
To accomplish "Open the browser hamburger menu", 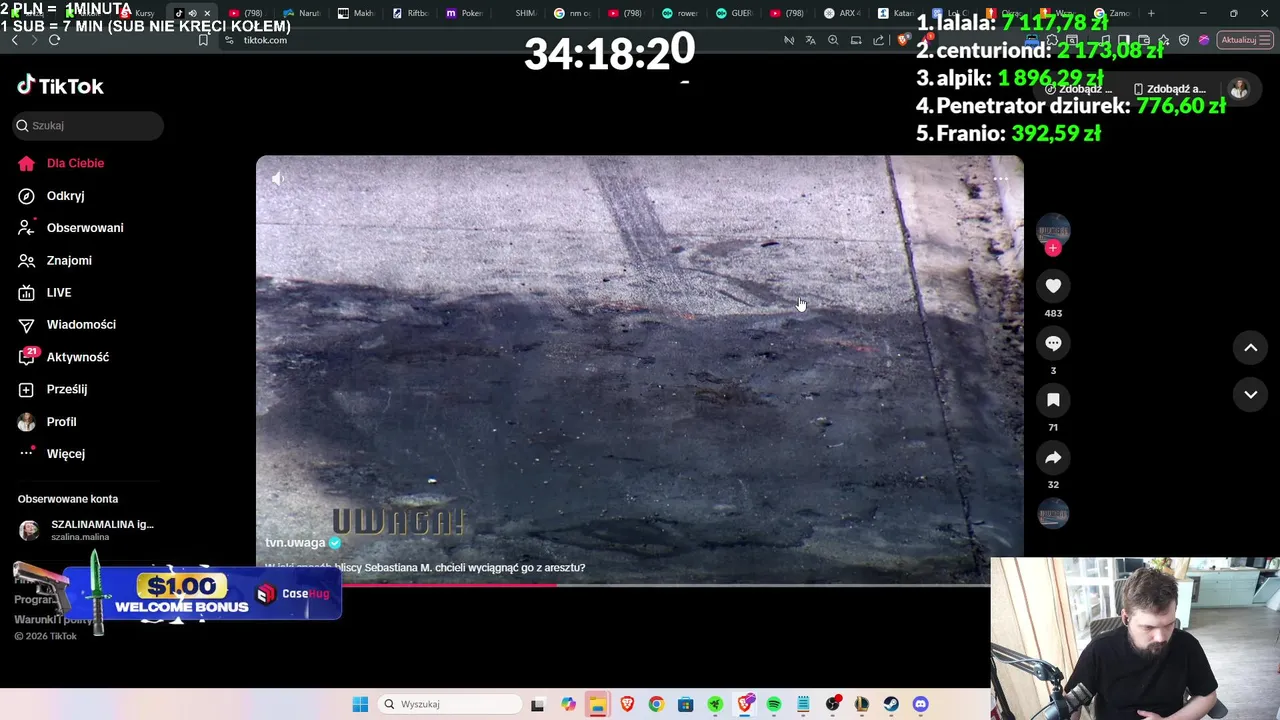I will point(1266,40).
